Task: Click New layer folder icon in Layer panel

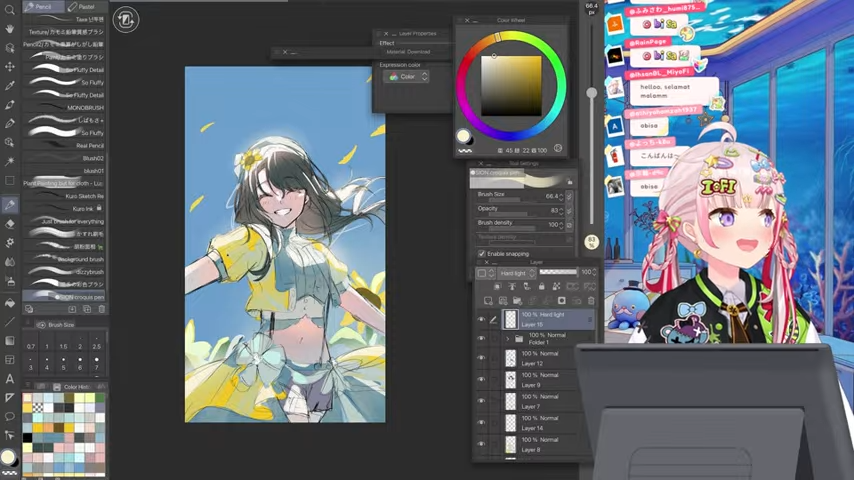Action: [x=517, y=301]
